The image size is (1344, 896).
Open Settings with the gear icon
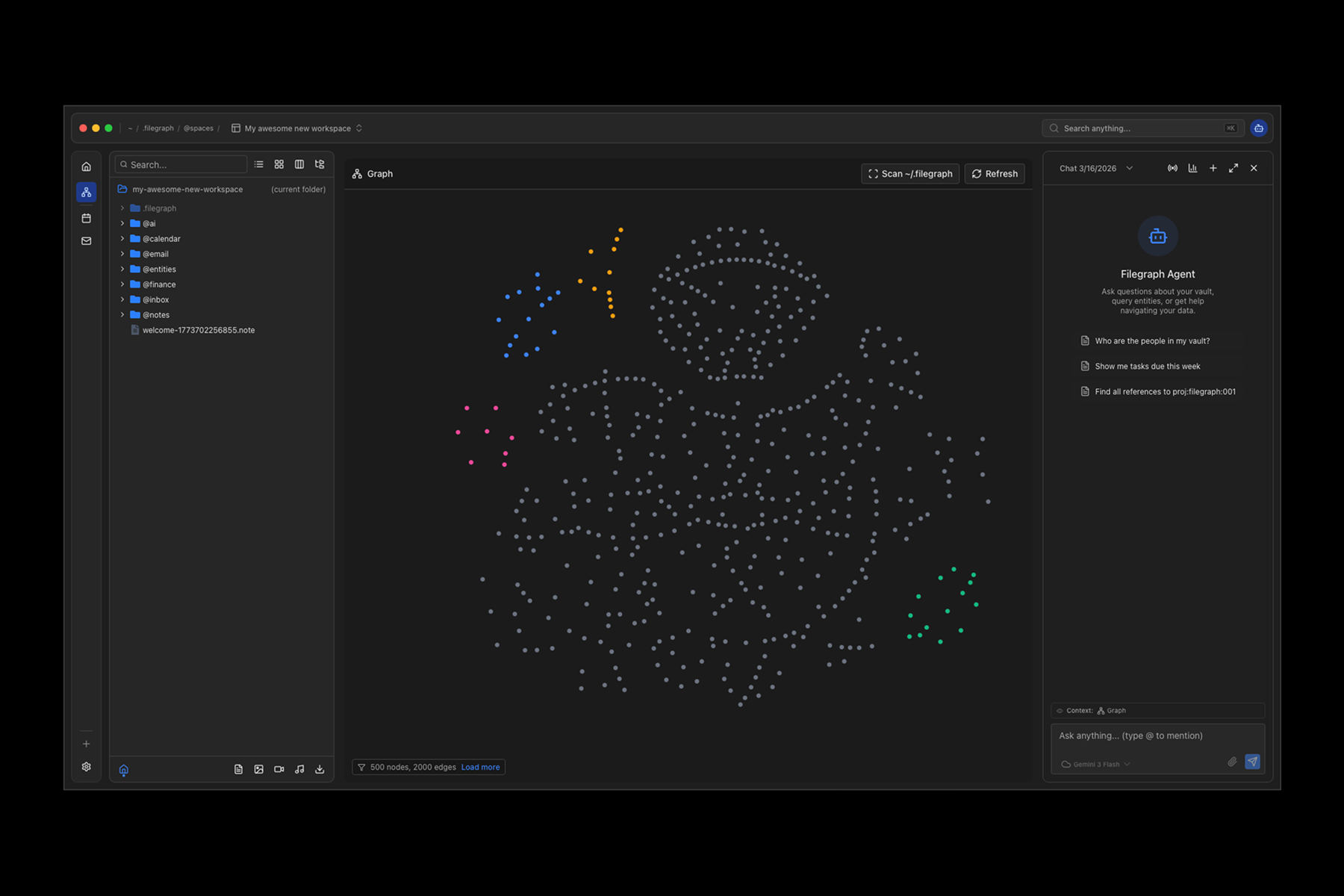pyautogui.click(x=87, y=767)
